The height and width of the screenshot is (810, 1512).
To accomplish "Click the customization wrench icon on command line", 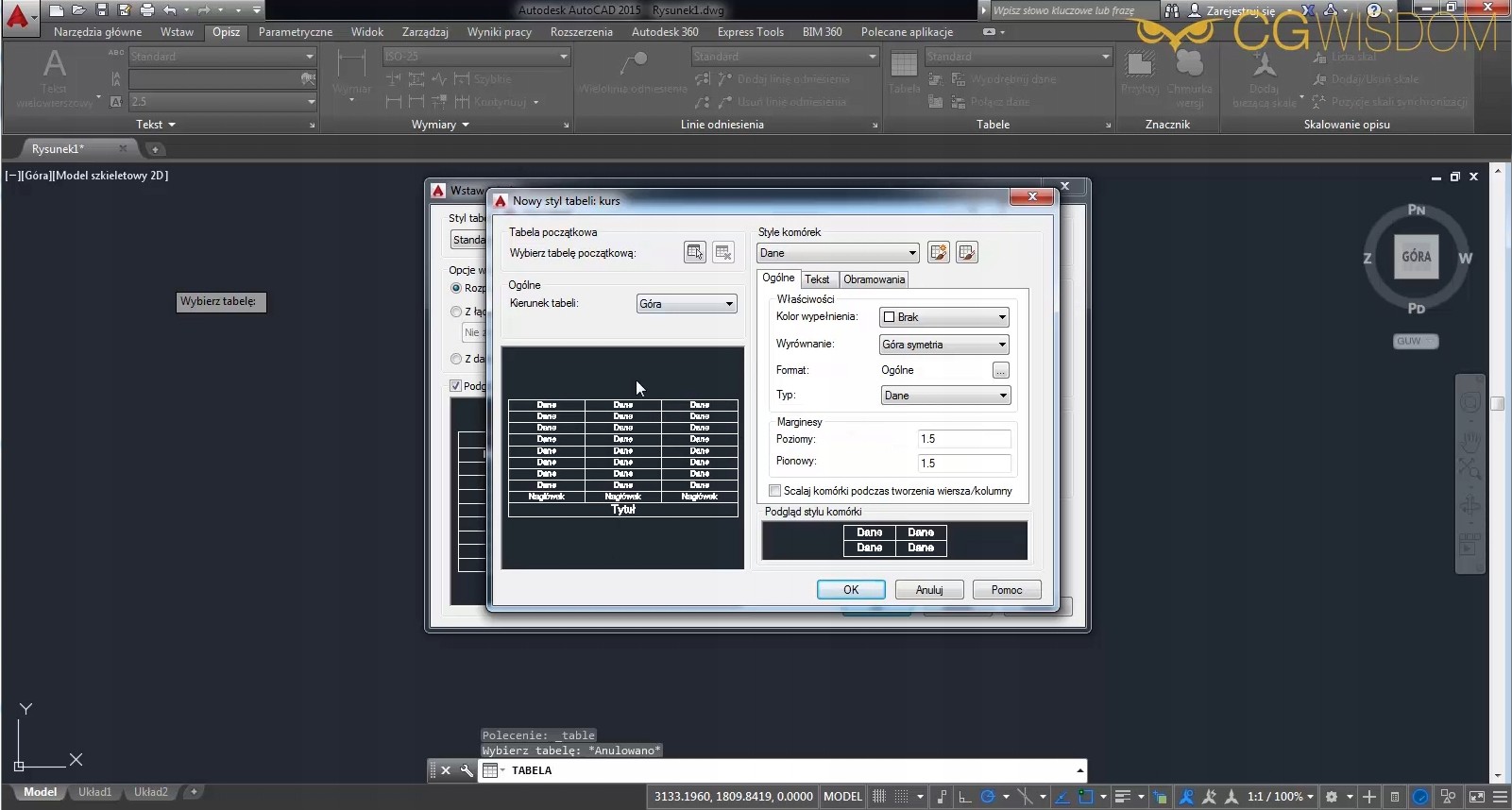I will pos(467,770).
